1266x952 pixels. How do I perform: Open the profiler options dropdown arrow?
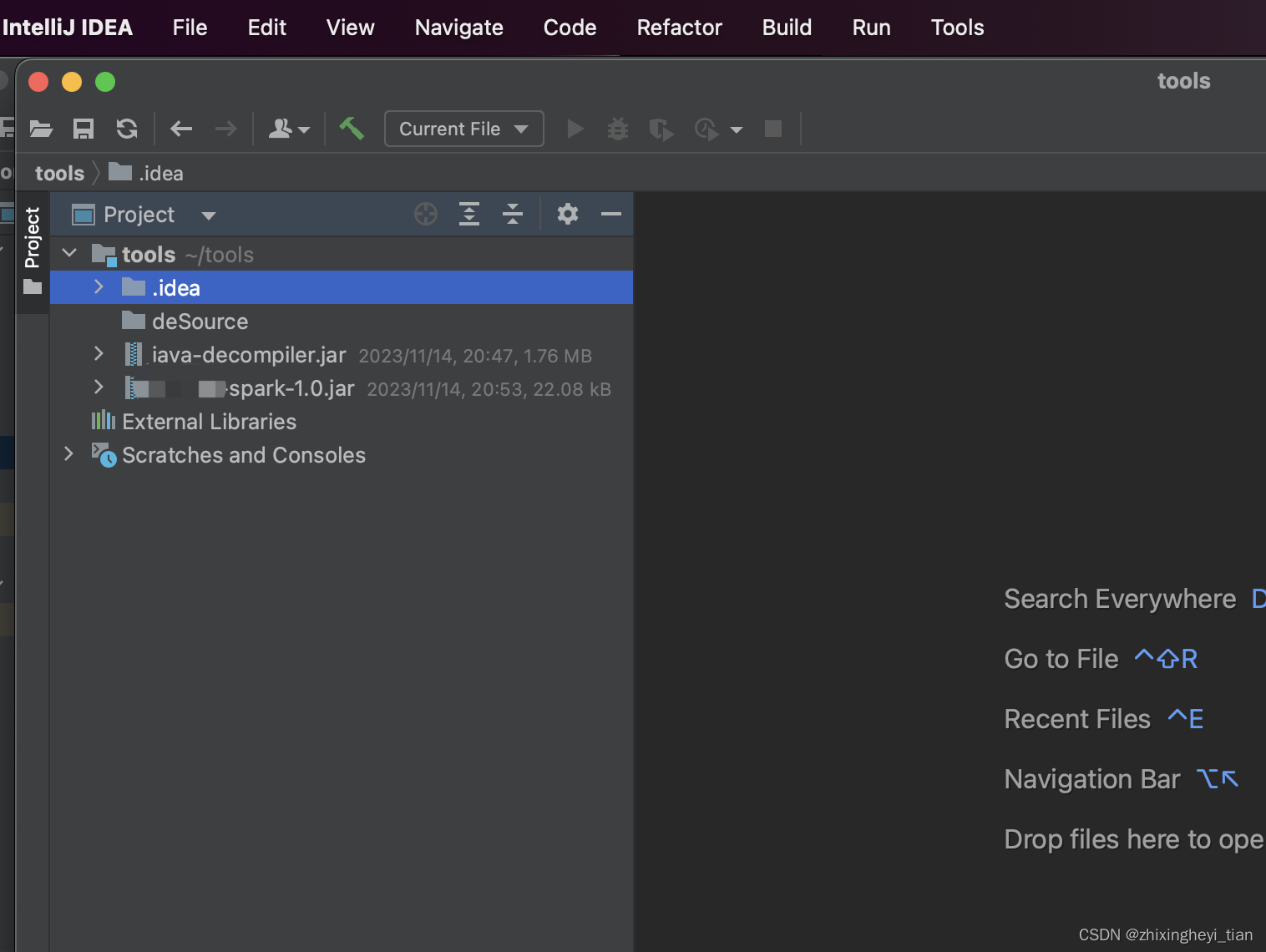(737, 130)
